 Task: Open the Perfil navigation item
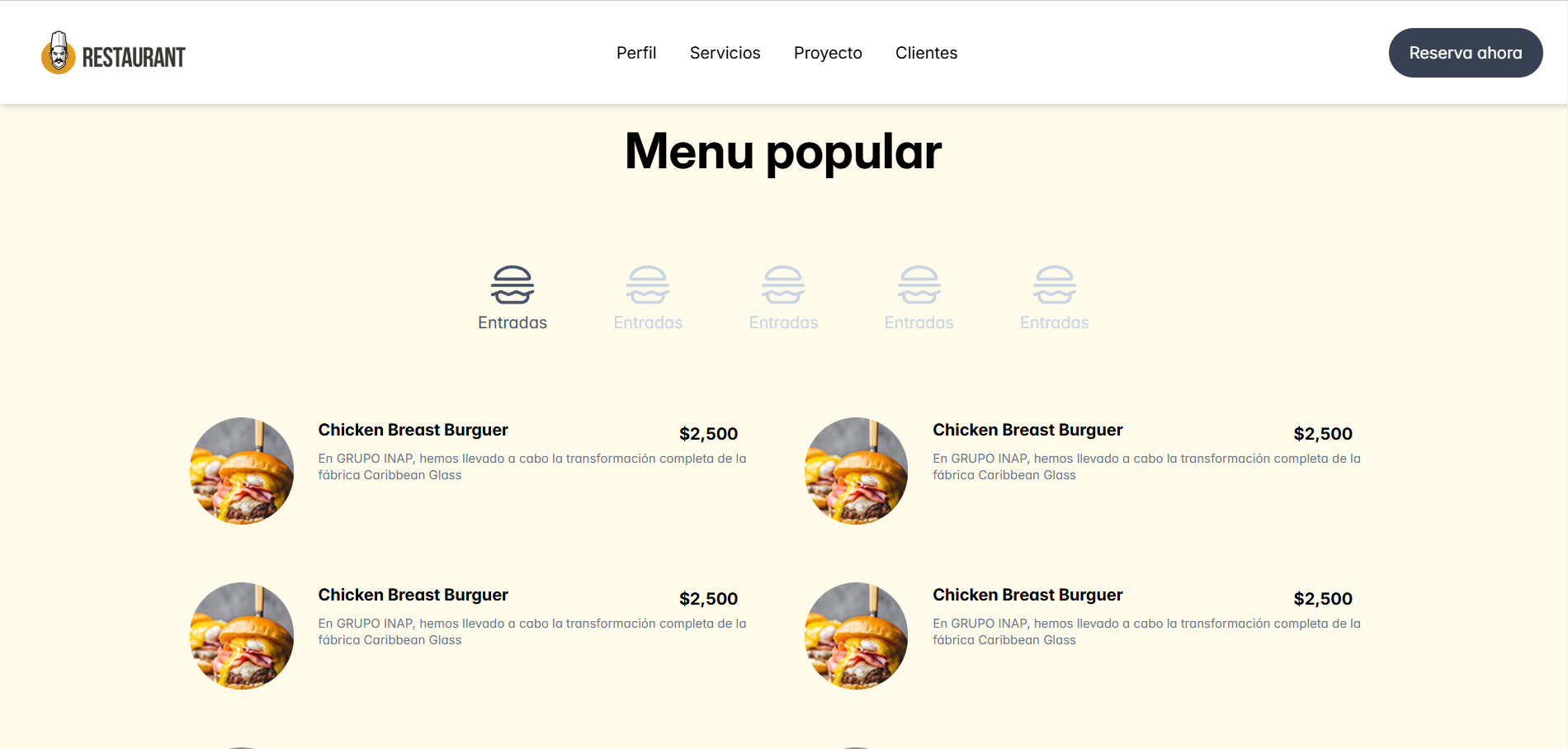(636, 53)
